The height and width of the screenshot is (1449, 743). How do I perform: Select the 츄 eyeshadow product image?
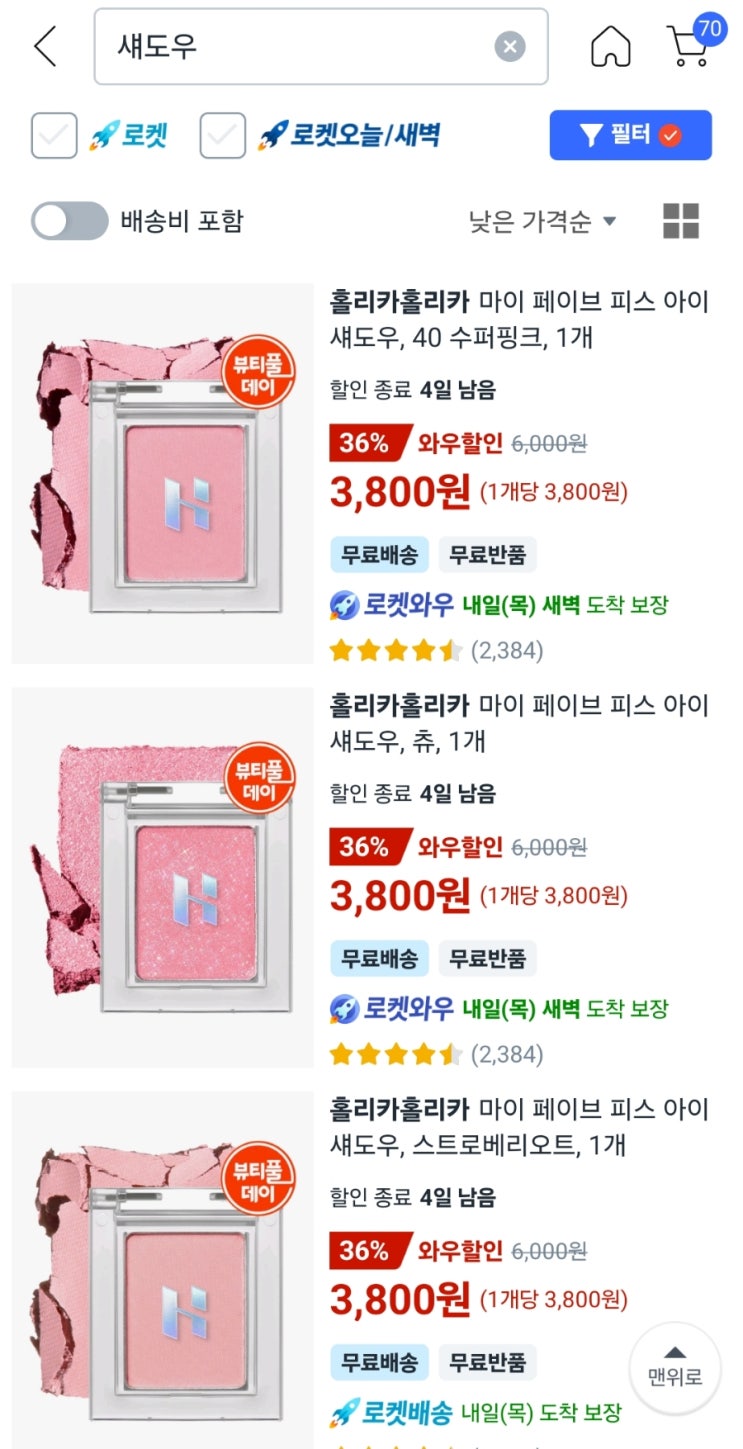[163, 878]
